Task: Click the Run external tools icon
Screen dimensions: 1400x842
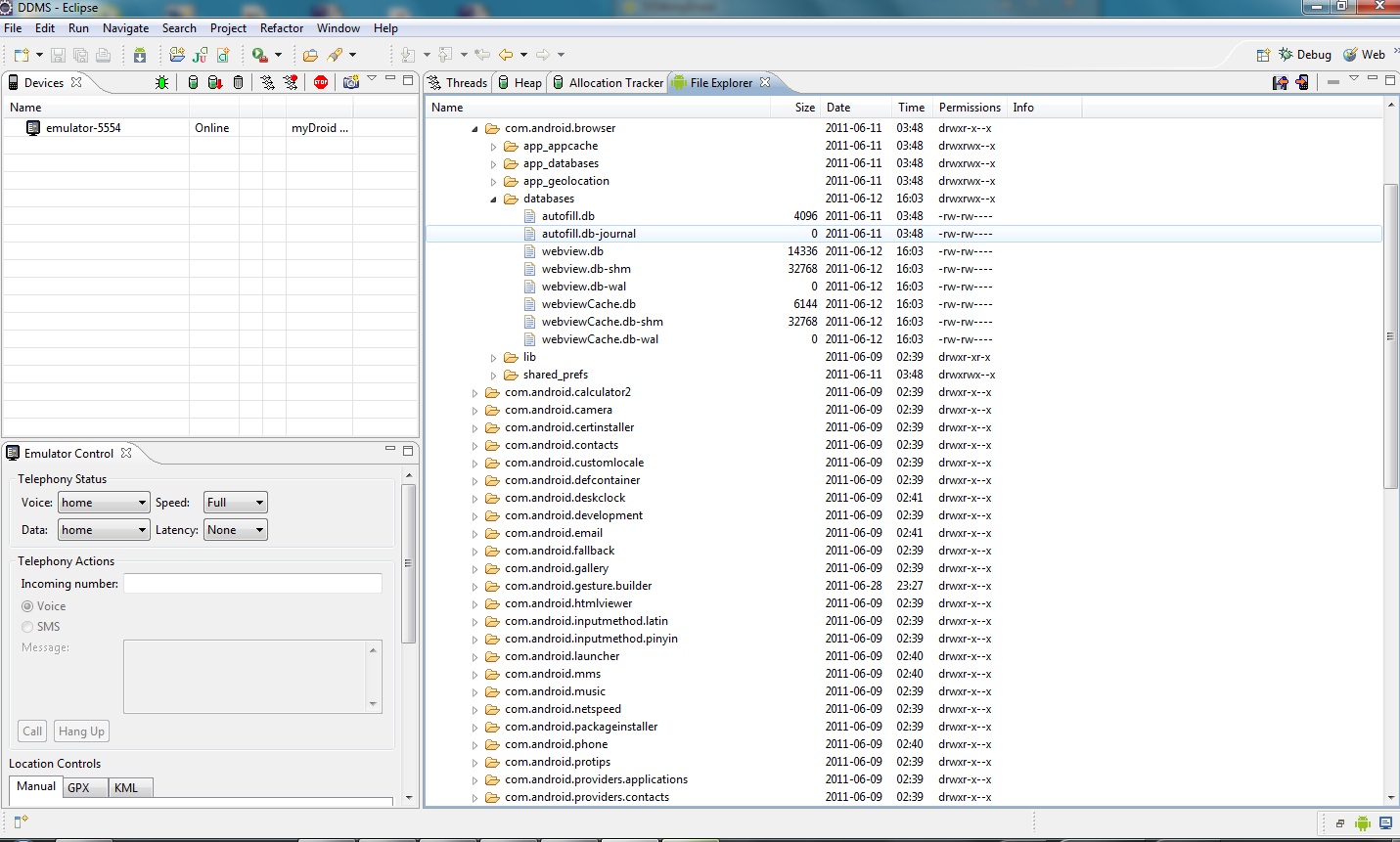Action: 260,55
